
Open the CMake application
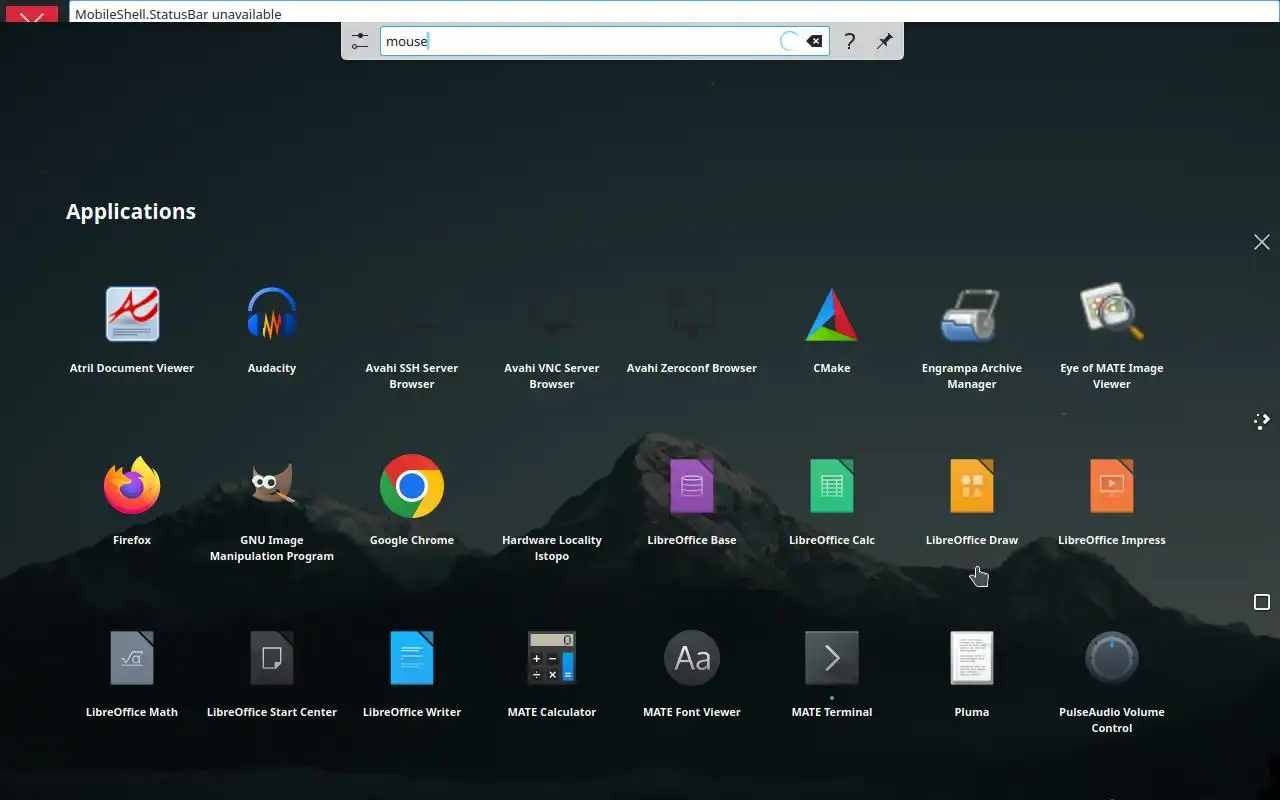[832, 330]
